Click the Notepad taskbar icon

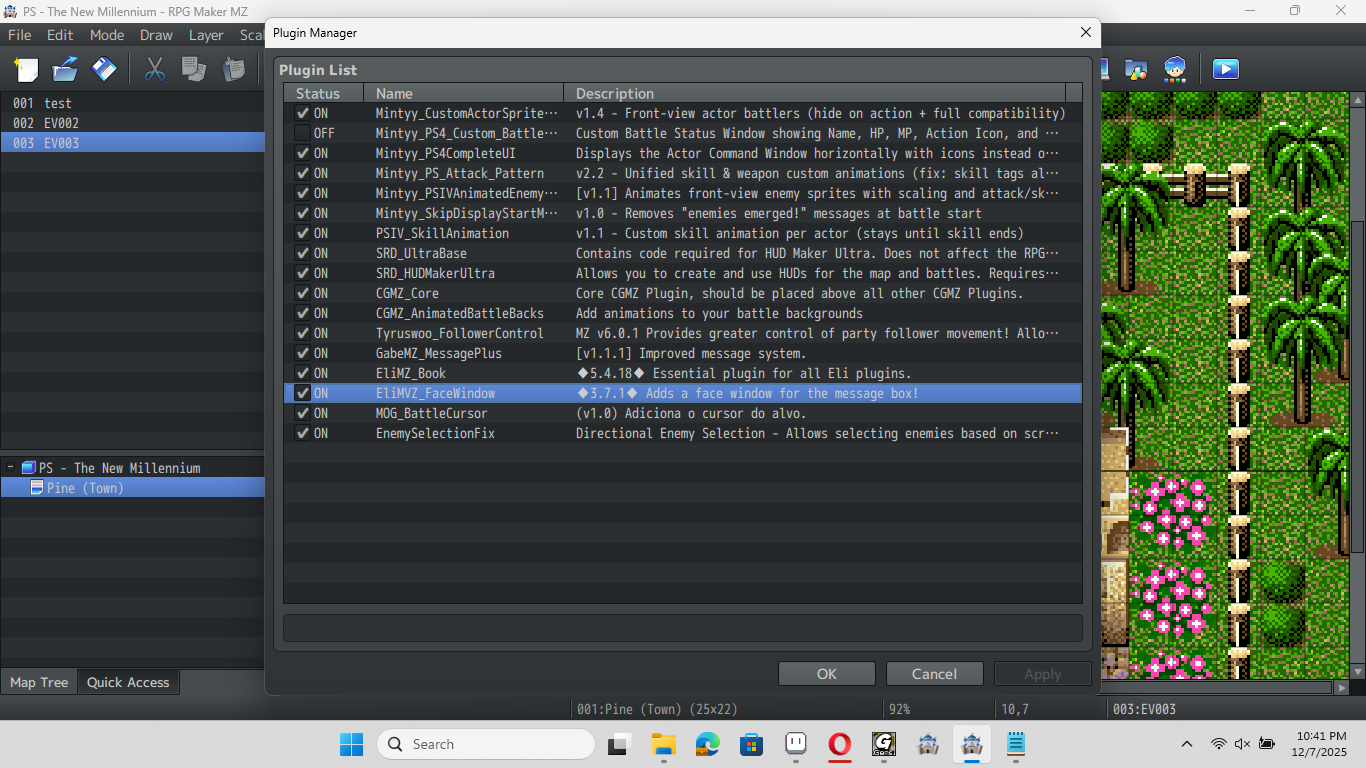[x=1016, y=744]
